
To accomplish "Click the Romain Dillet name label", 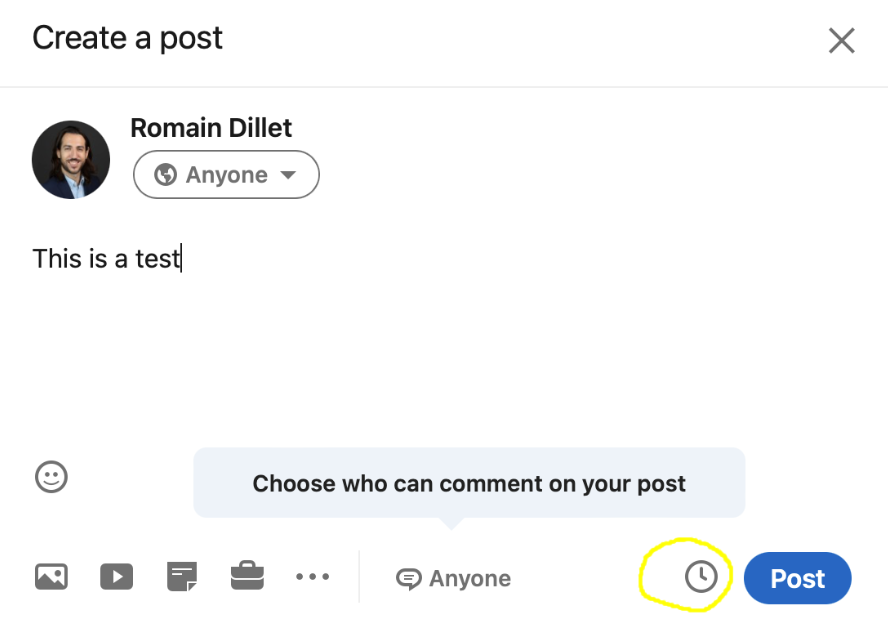I will pyautogui.click(x=211, y=128).
